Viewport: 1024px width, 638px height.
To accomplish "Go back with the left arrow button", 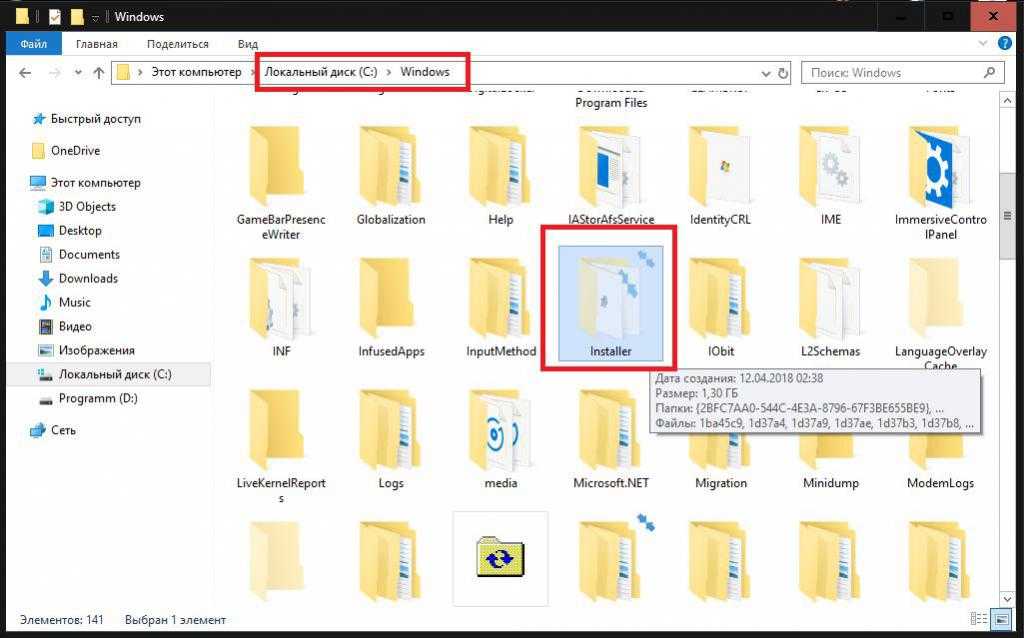I will point(25,72).
